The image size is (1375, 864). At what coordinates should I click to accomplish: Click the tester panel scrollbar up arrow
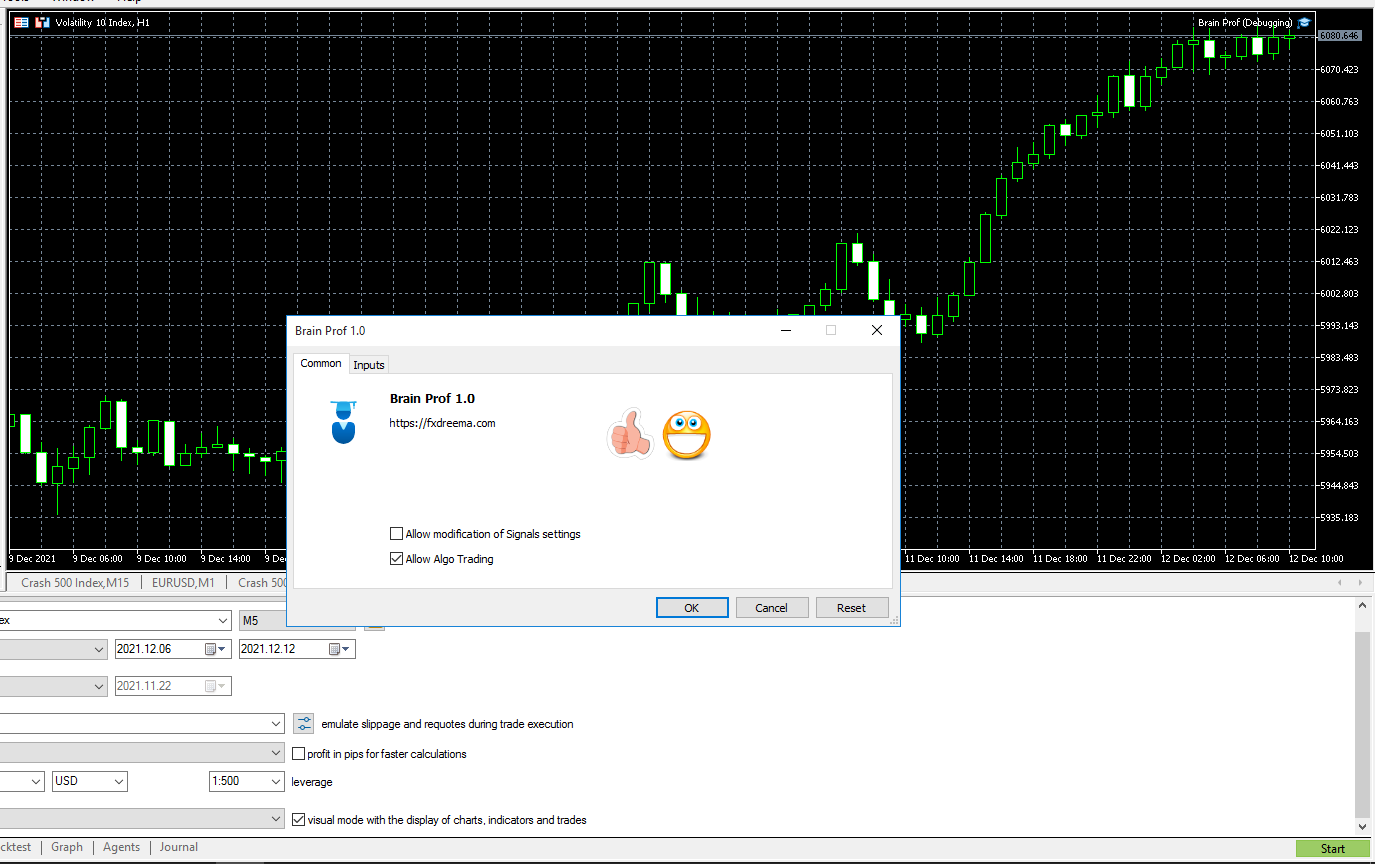(x=1362, y=606)
